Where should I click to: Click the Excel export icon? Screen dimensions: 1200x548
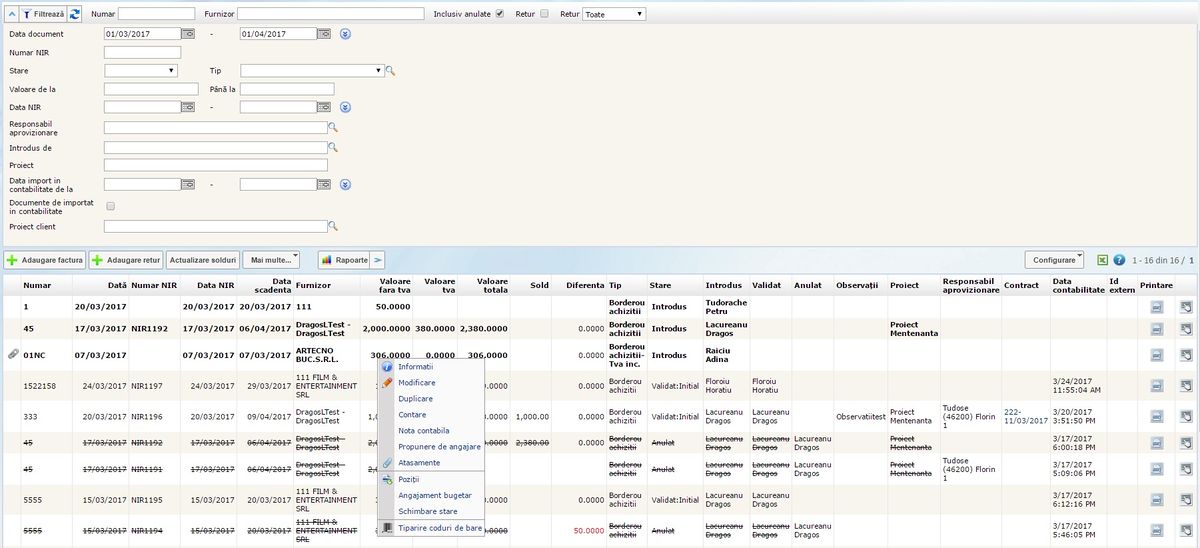(1103, 260)
